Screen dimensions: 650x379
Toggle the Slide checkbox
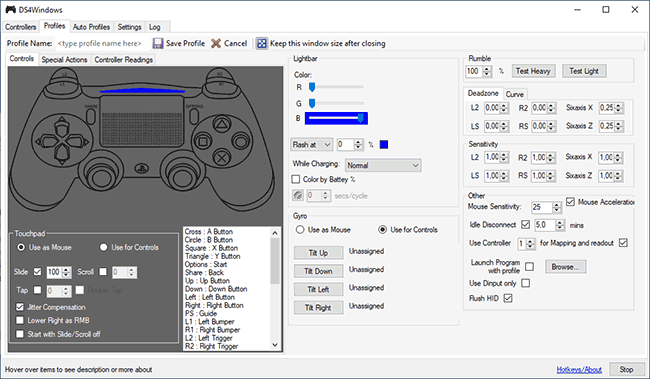coord(38,272)
